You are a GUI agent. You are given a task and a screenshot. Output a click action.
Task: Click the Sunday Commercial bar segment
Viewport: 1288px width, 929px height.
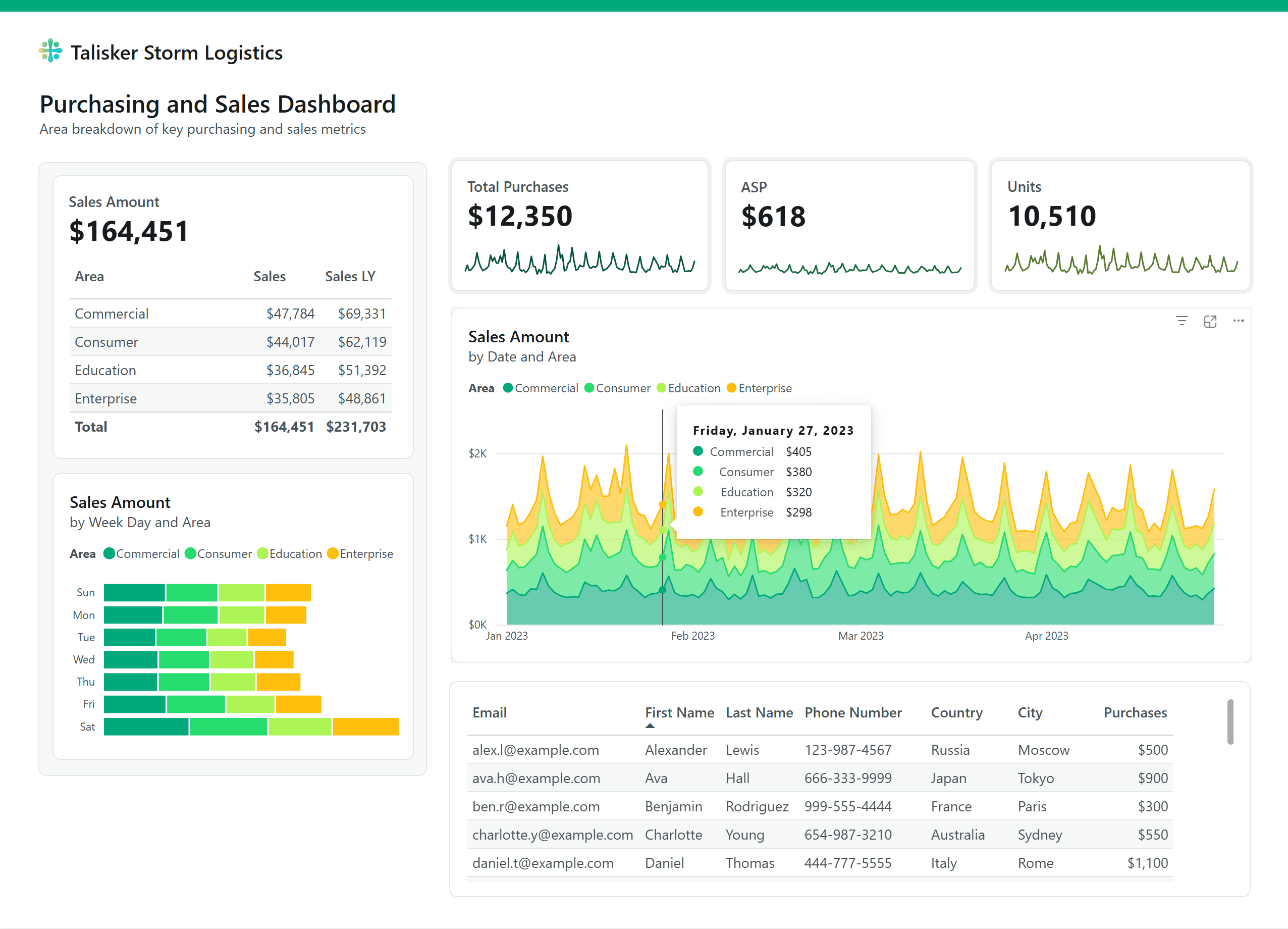(134, 593)
